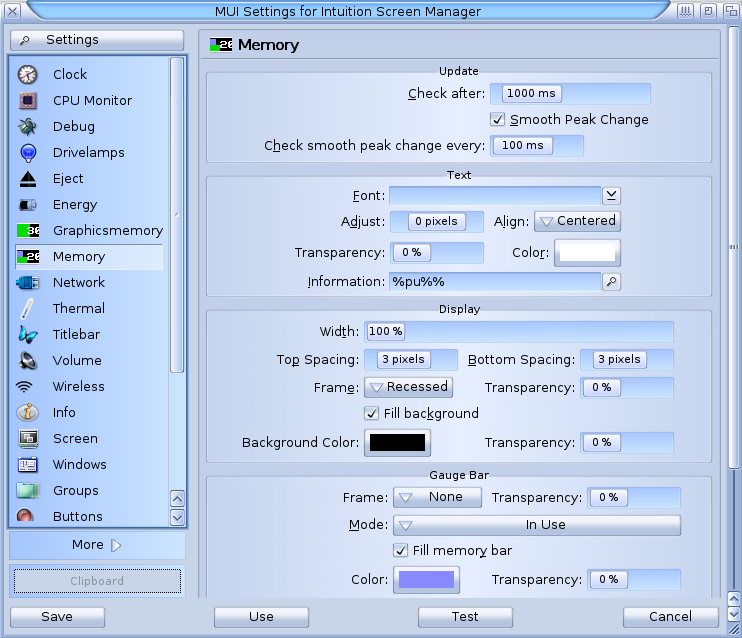Click the Save button
The width and height of the screenshot is (742, 638).
point(57,617)
